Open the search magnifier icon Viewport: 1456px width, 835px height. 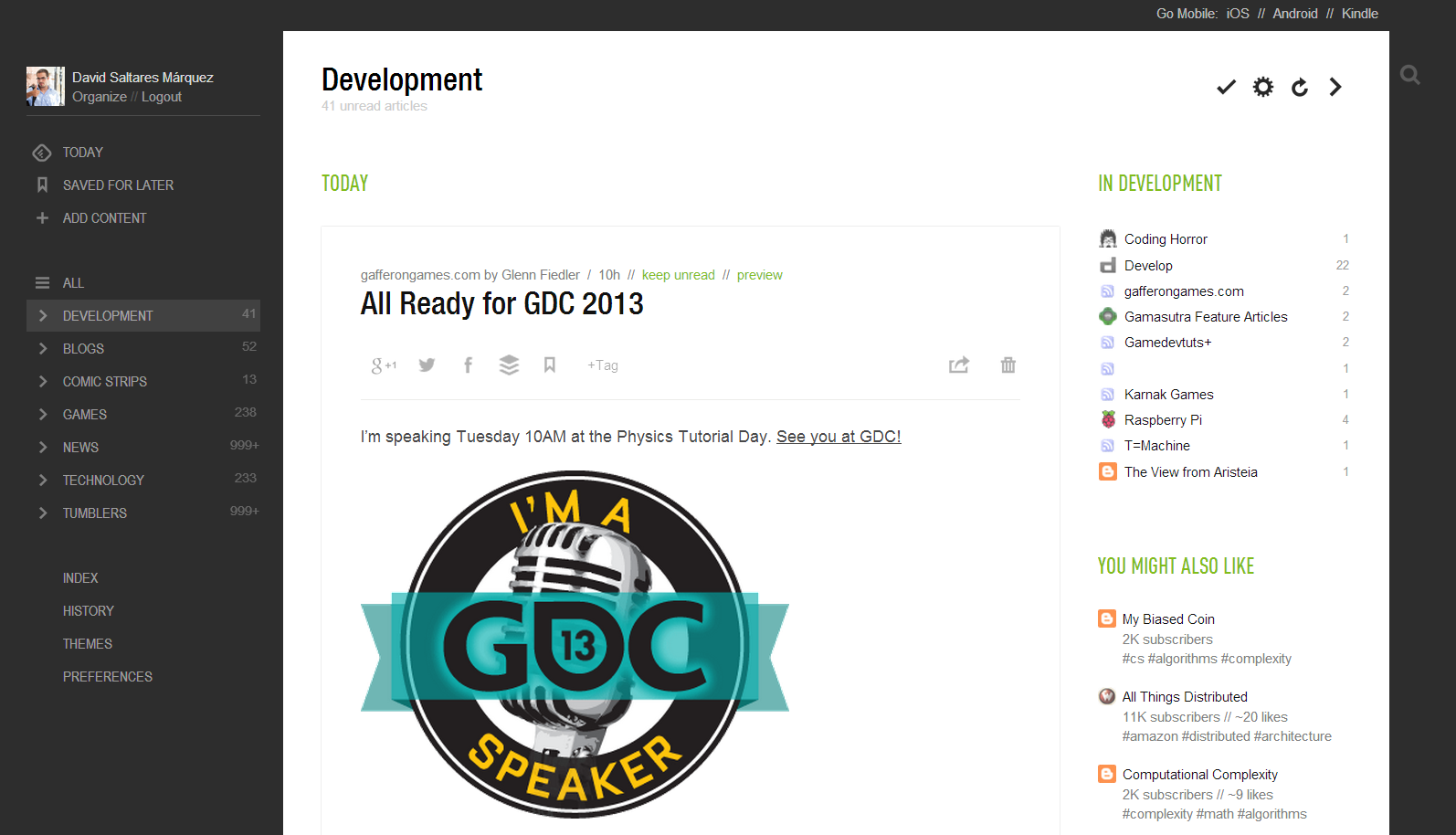click(x=1410, y=75)
